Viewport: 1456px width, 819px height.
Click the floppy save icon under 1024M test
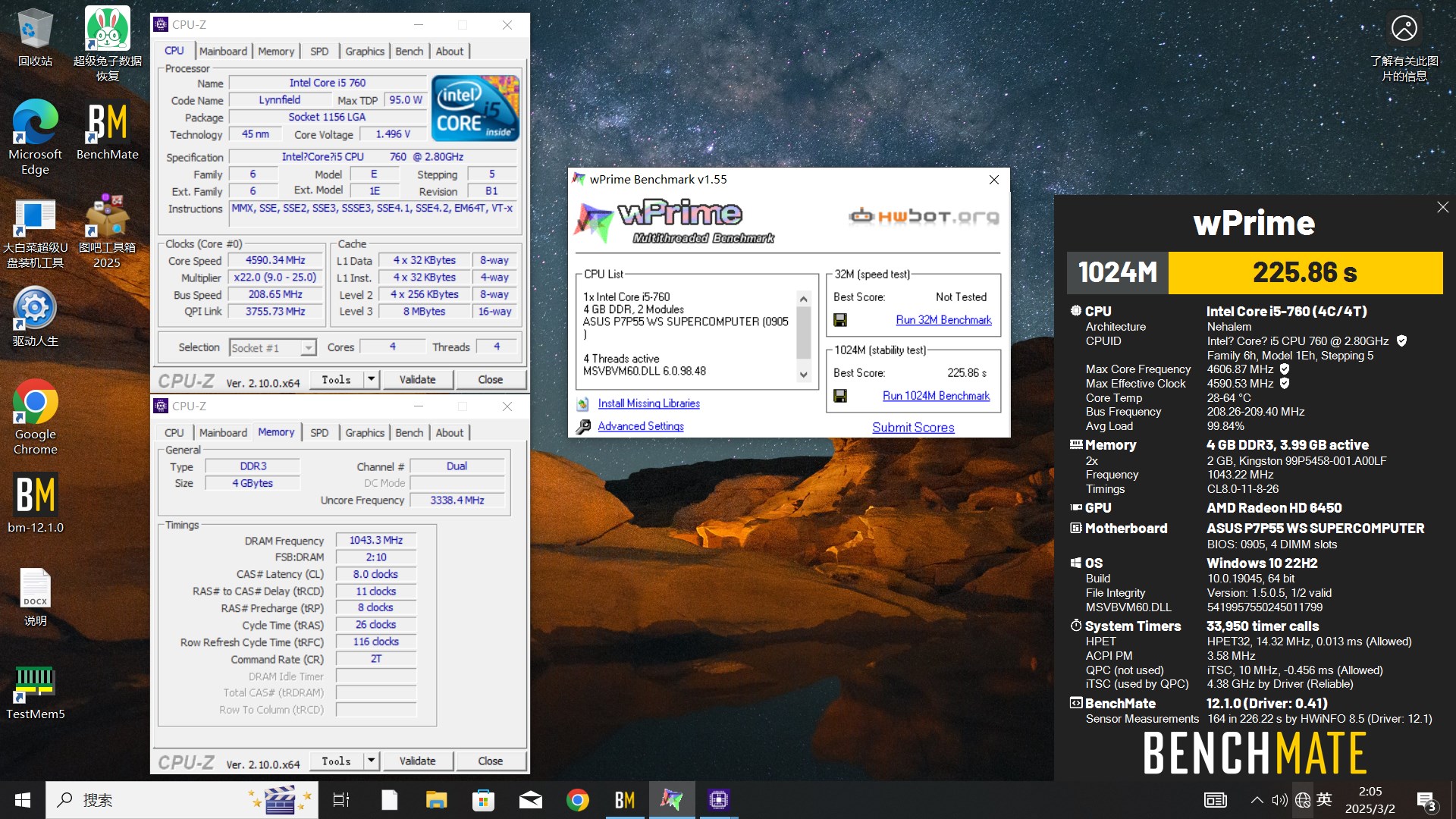point(840,396)
